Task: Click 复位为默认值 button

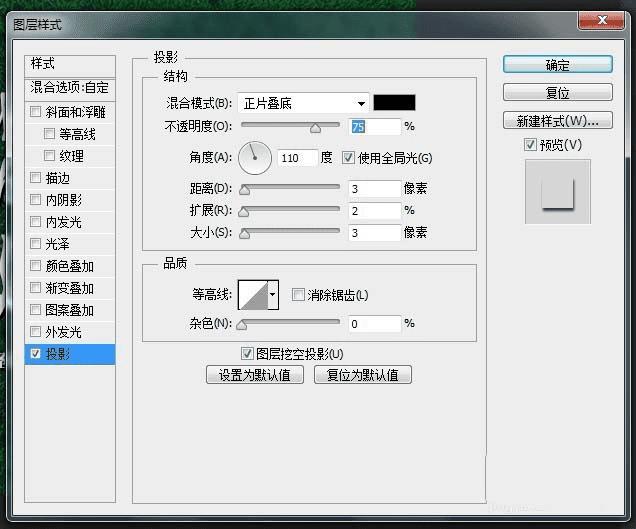Action: [363, 374]
